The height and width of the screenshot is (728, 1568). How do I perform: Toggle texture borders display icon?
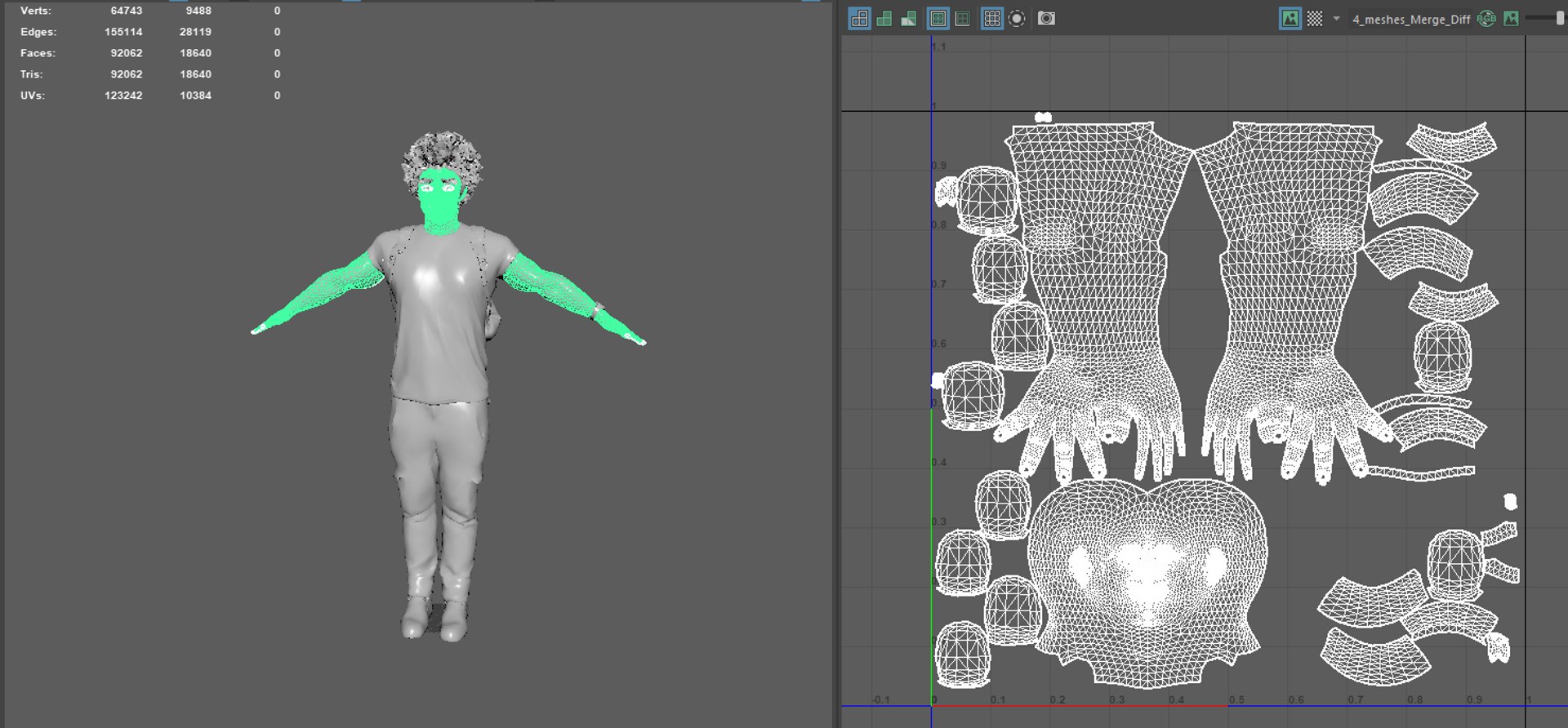pos(938,19)
